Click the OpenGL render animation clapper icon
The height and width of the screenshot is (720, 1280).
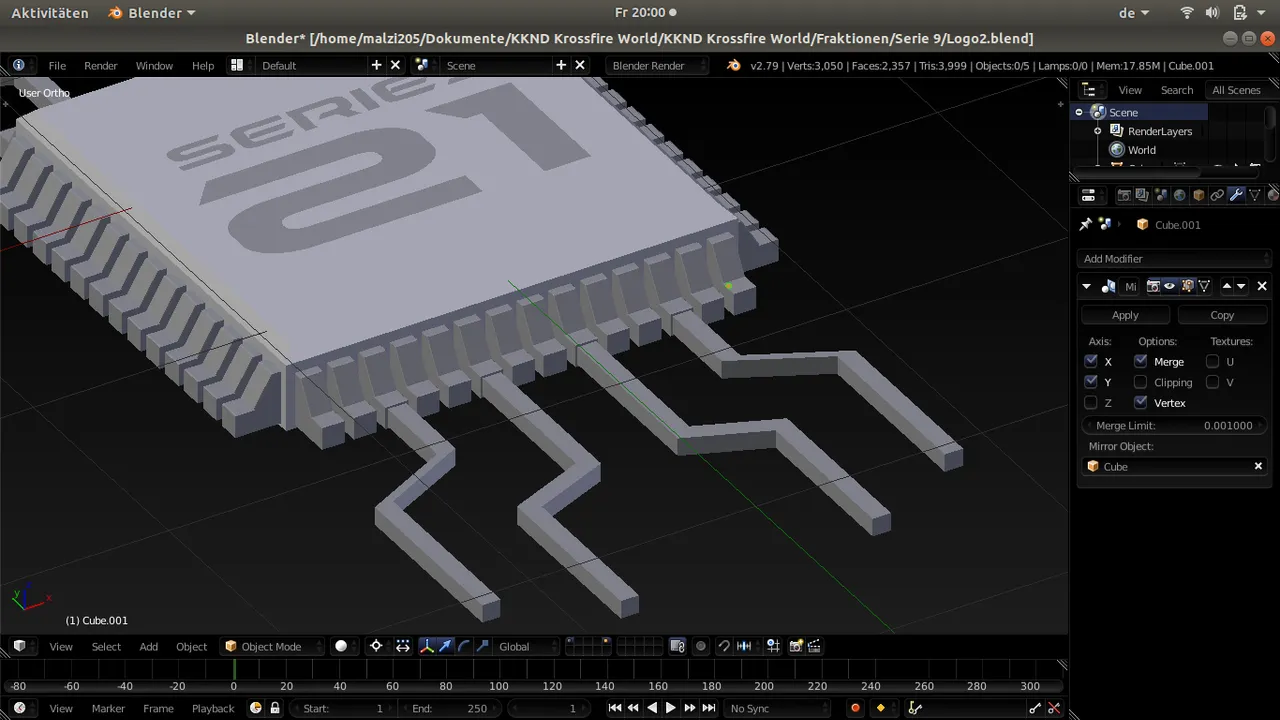814,646
